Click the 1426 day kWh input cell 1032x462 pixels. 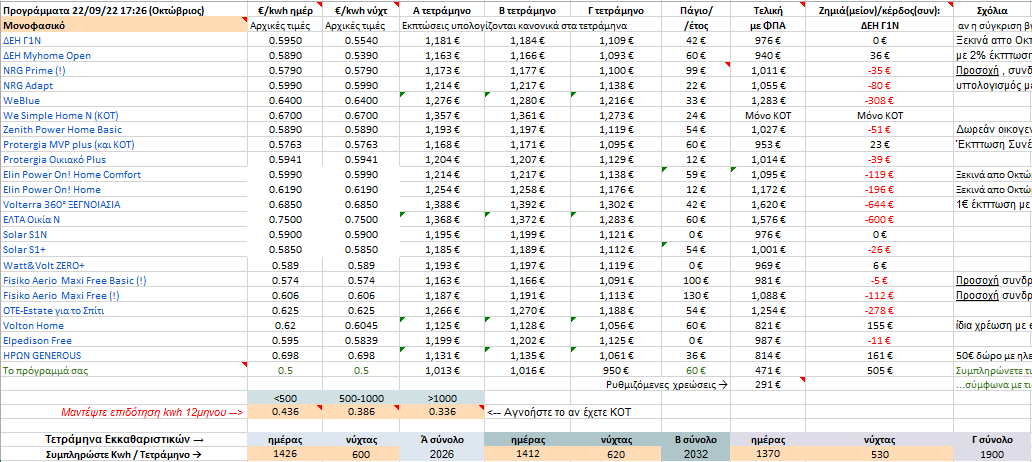[286, 454]
